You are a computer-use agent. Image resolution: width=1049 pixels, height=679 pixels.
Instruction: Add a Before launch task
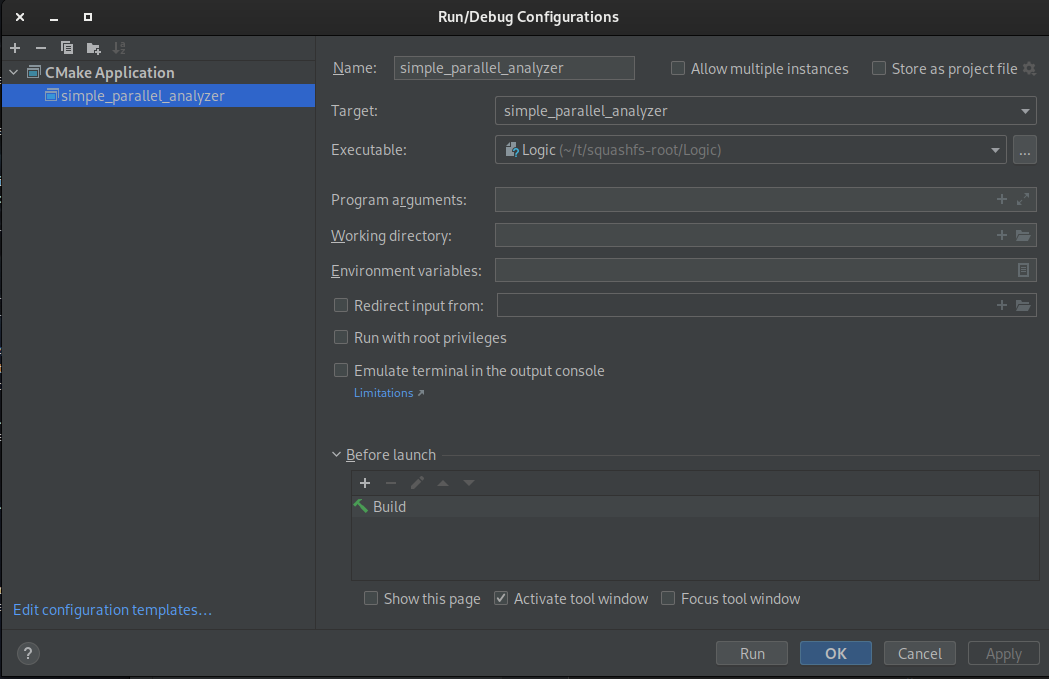365,483
